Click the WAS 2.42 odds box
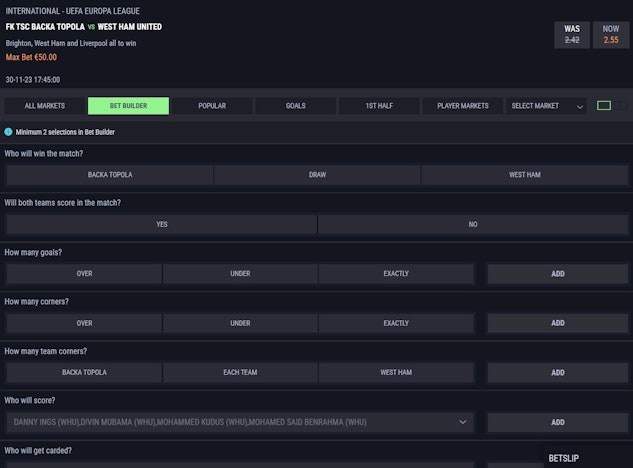Viewport: 633px width, 468px height. (572, 35)
